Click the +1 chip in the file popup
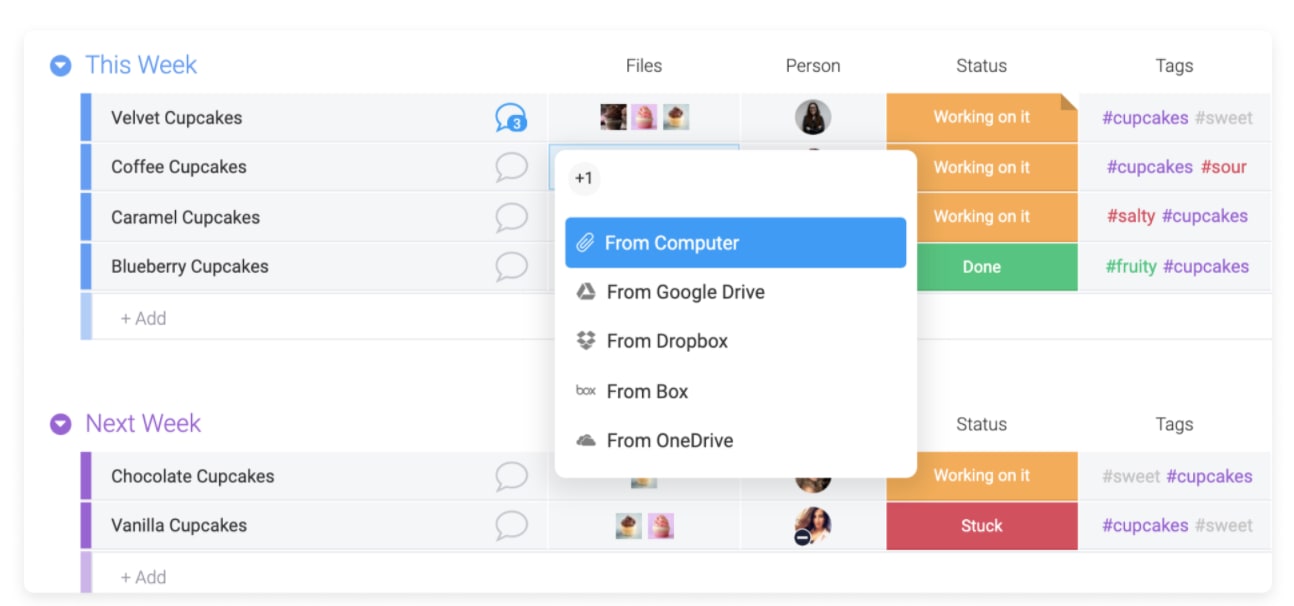This screenshot has width=1294, height=606. 584,178
